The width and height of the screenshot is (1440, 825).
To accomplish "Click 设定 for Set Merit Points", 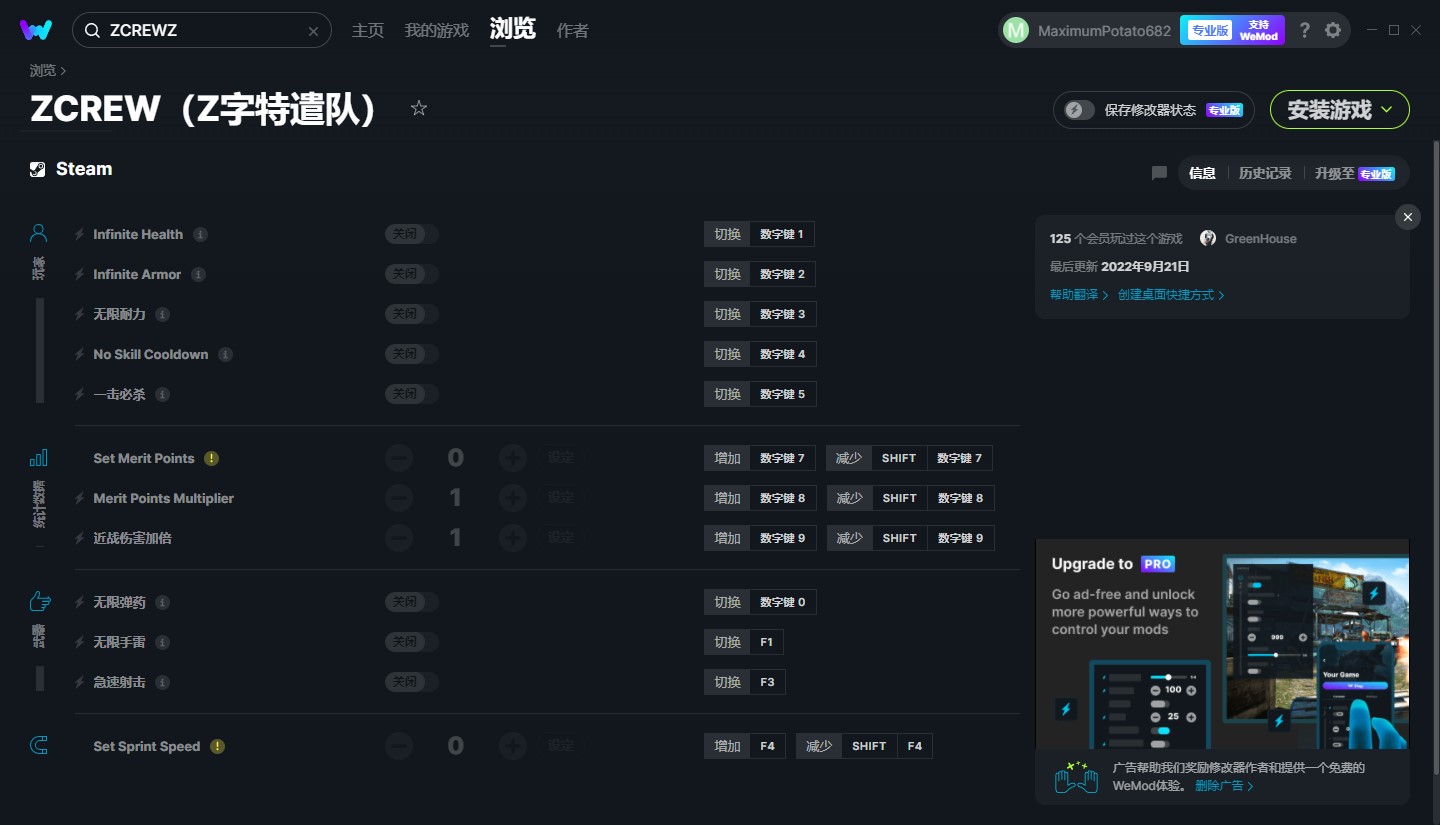I will point(561,458).
